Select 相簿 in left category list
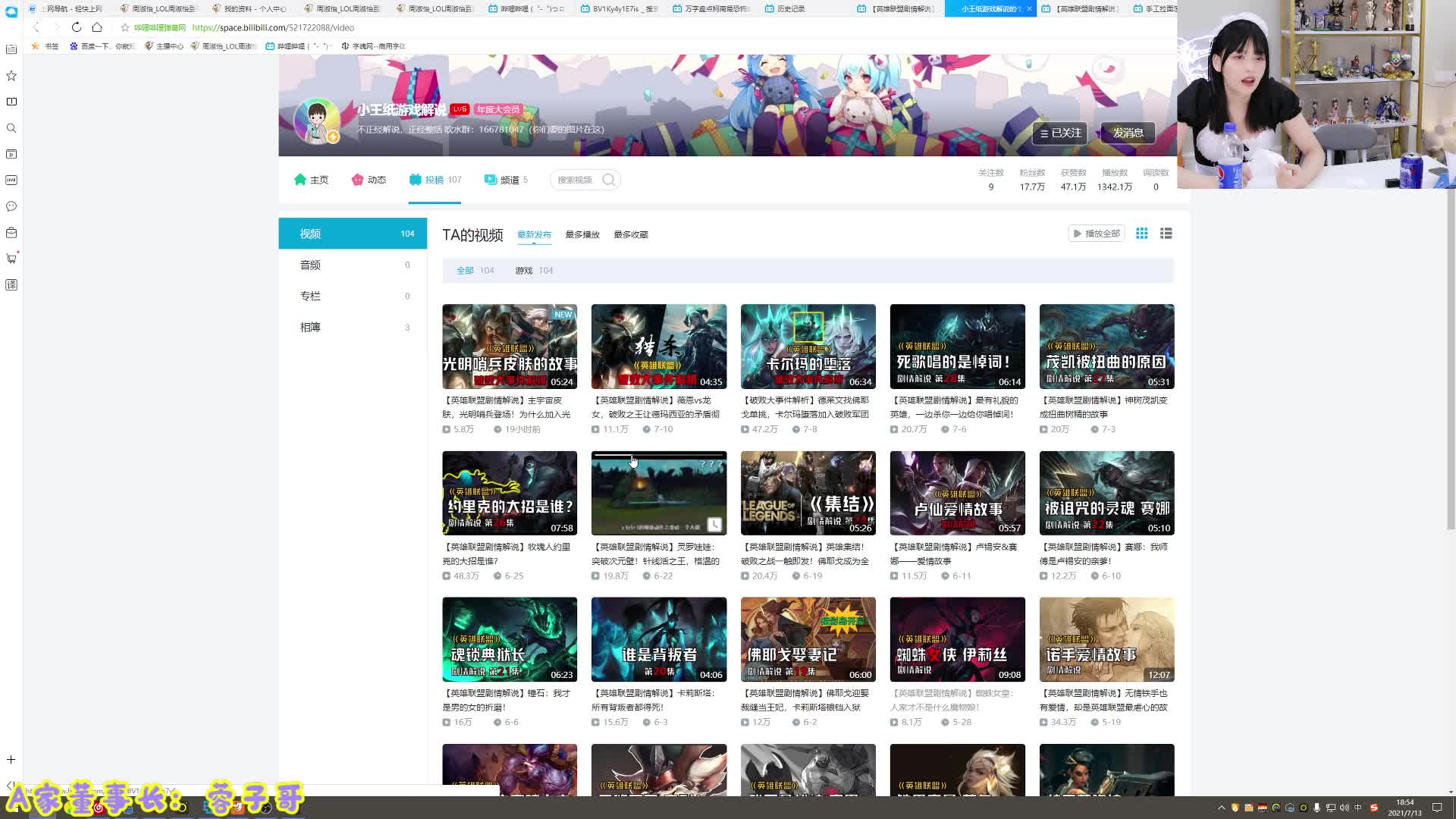Screen dimensions: 1456x819 [310, 327]
